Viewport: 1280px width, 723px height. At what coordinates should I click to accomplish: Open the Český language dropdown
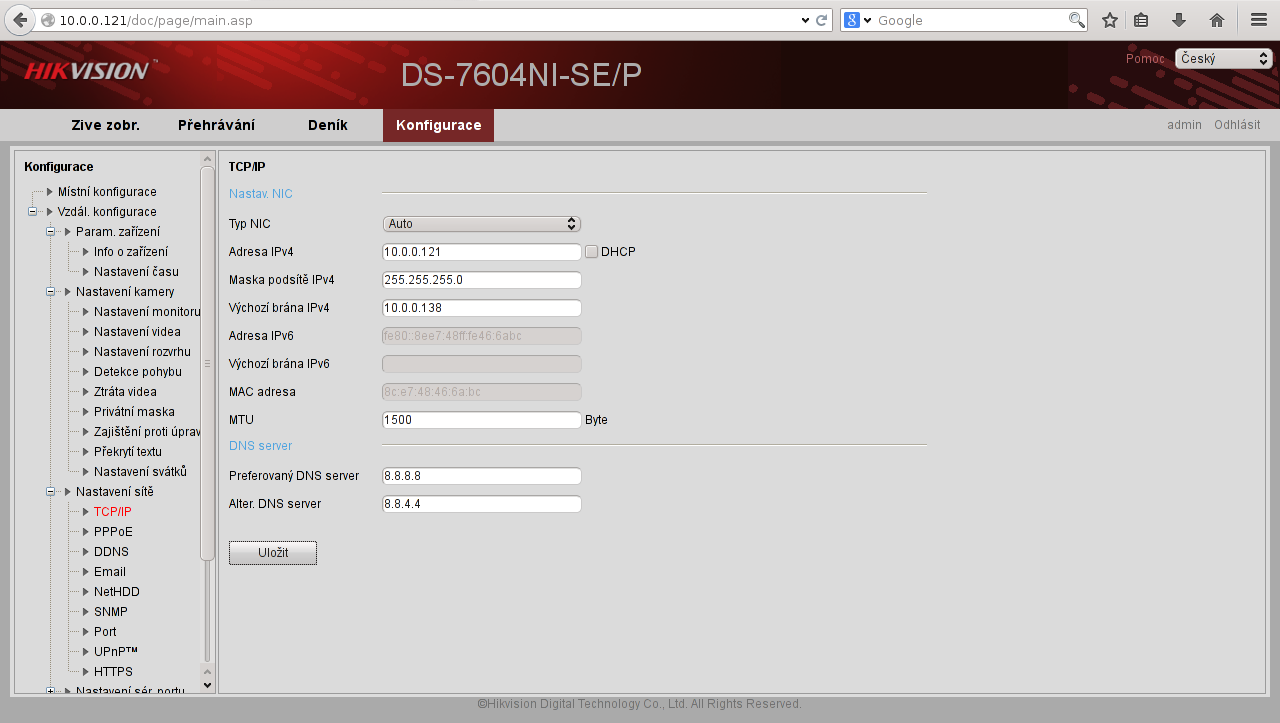click(x=1223, y=59)
